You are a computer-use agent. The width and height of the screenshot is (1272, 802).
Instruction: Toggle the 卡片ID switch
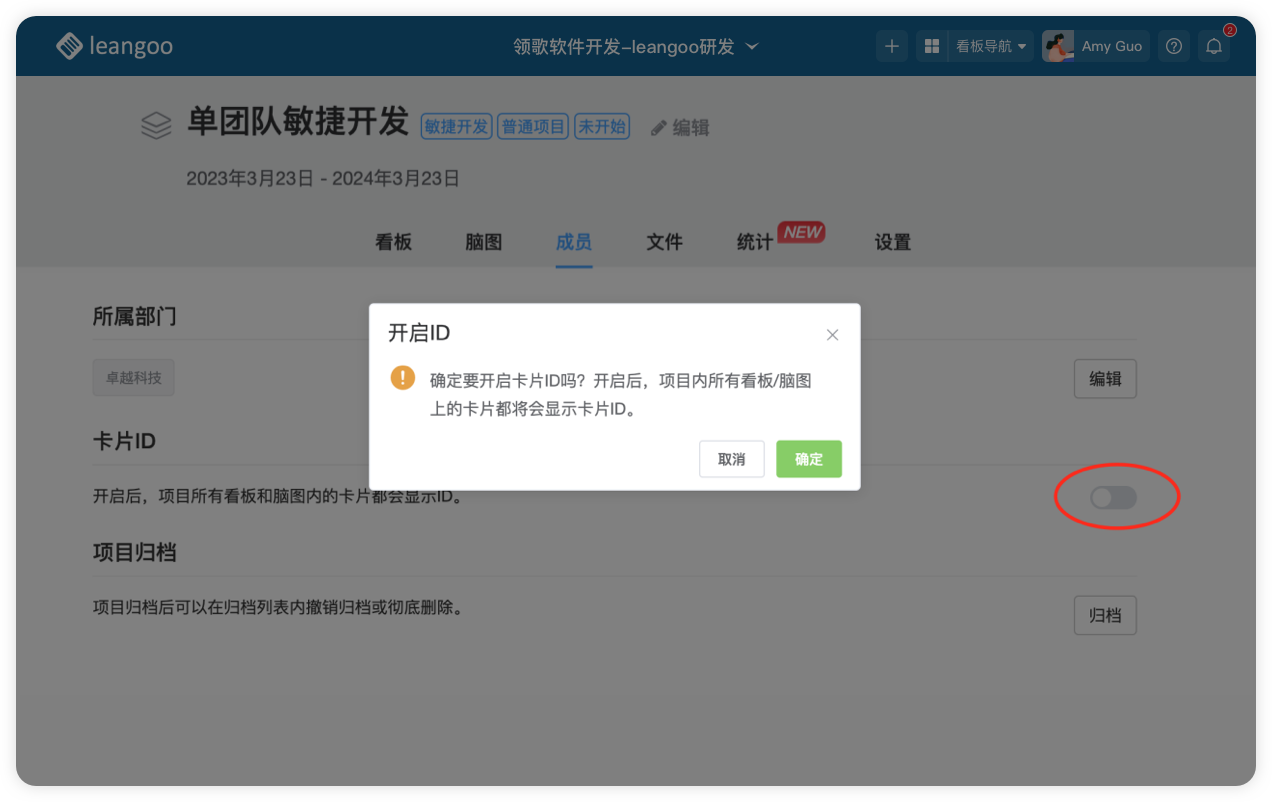[1113, 497]
